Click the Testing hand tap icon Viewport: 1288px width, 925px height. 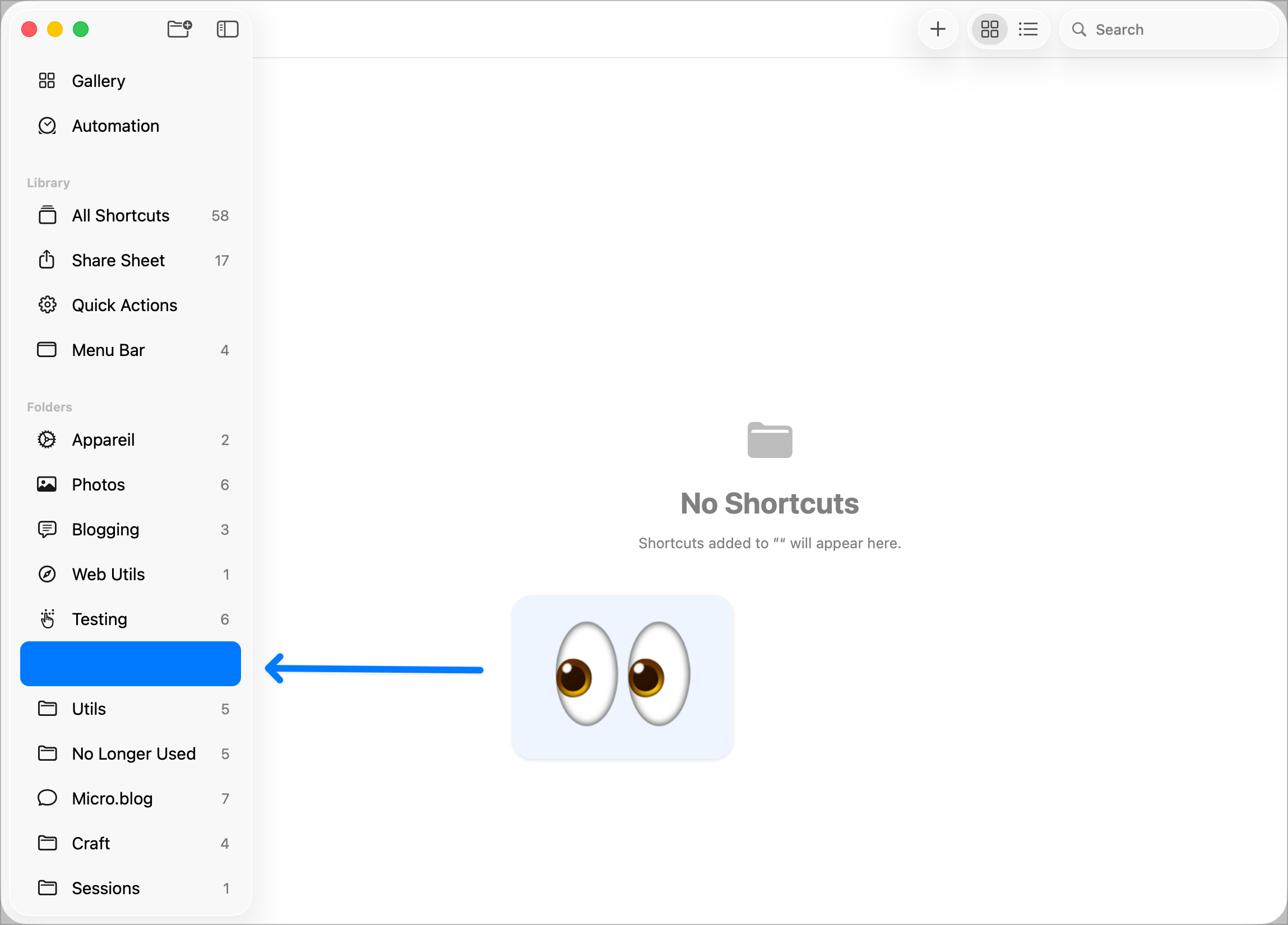[47, 619]
